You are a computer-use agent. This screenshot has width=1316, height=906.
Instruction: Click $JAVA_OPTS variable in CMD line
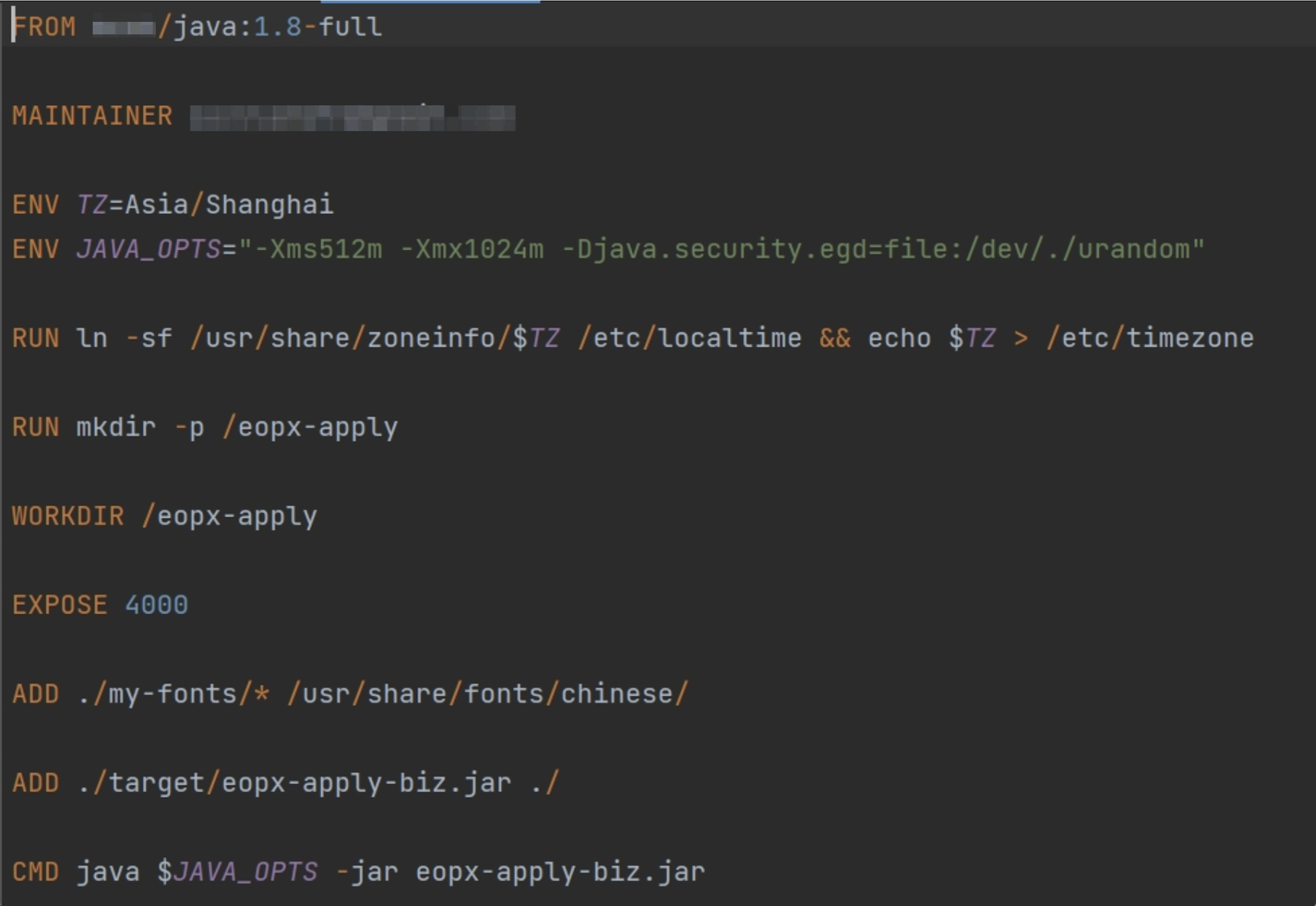click(237, 872)
